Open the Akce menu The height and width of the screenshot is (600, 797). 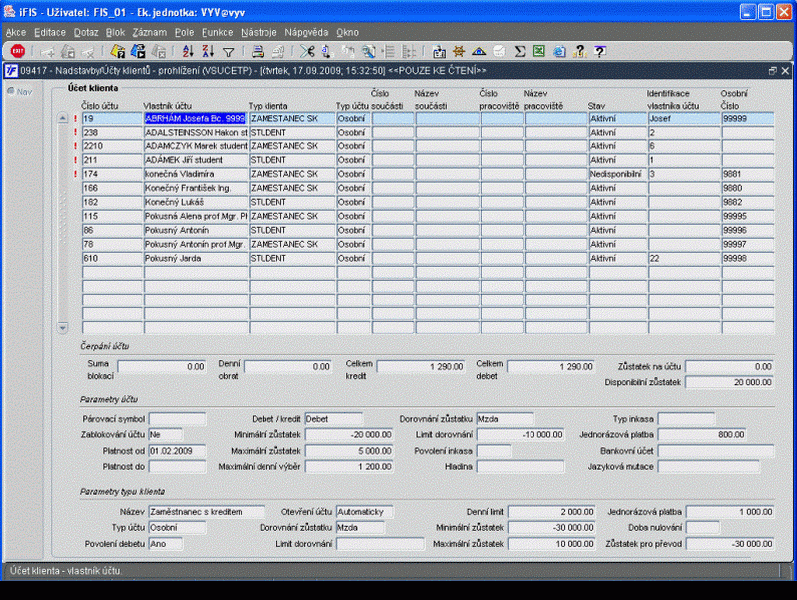click(x=16, y=33)
